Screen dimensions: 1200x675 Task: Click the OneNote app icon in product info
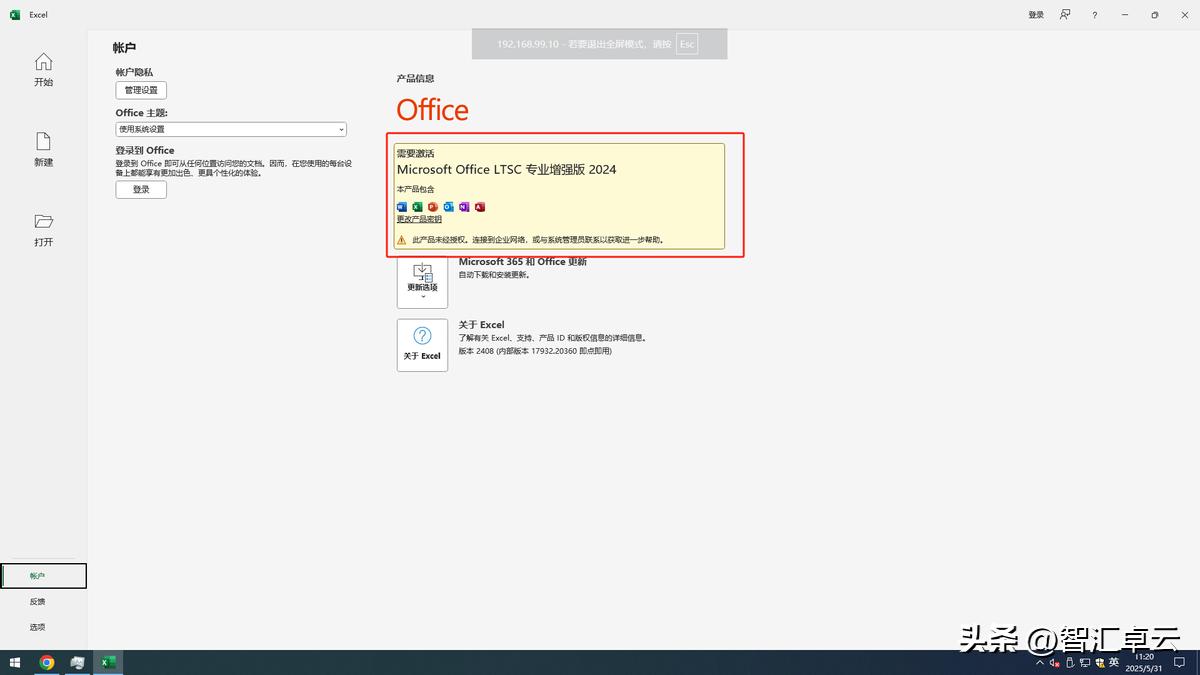pos(464,207)
